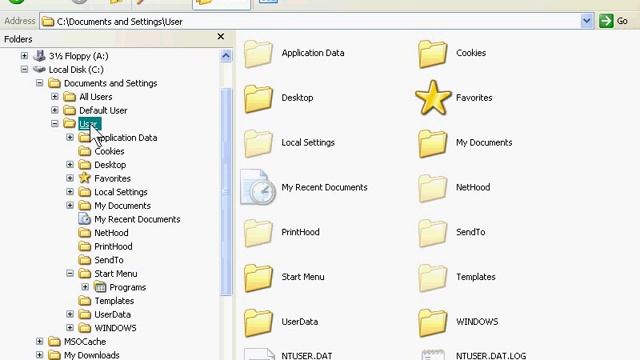Image resolution: width=640 pixels, height=360 pixels.
Task: Click the 'Local Settings' label in file pane
Action: pos(308,142)
